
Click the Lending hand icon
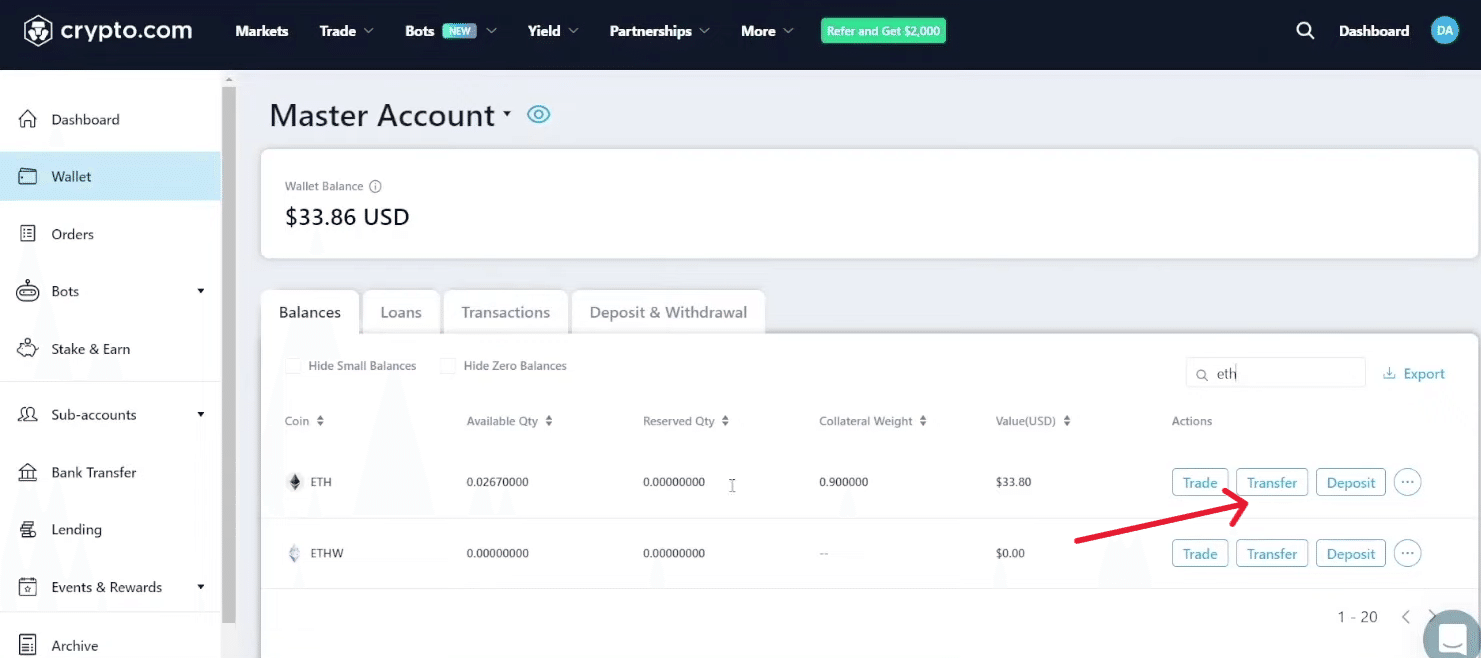[28, 529]
